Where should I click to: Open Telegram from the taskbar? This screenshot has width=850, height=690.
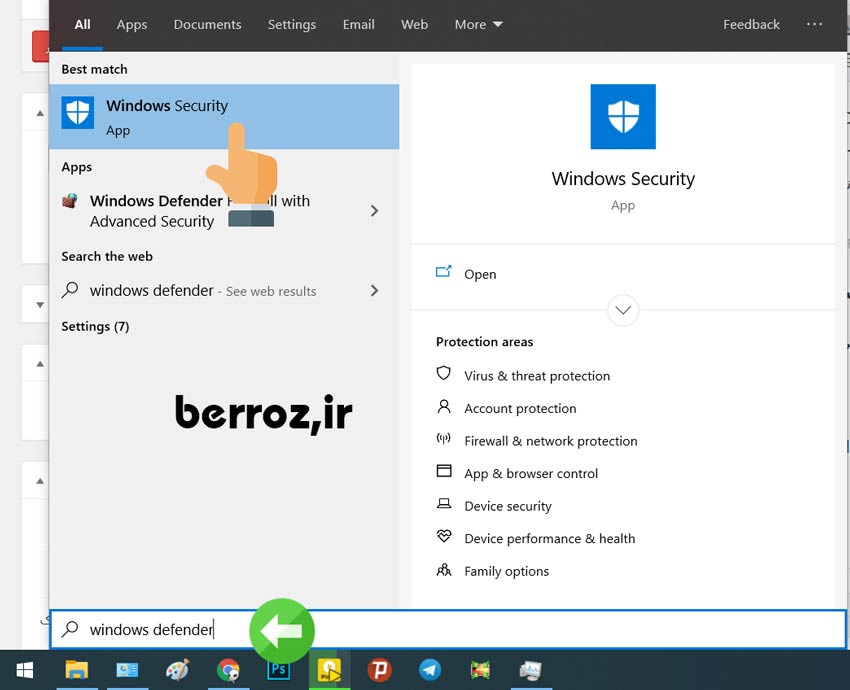point(429,669)
